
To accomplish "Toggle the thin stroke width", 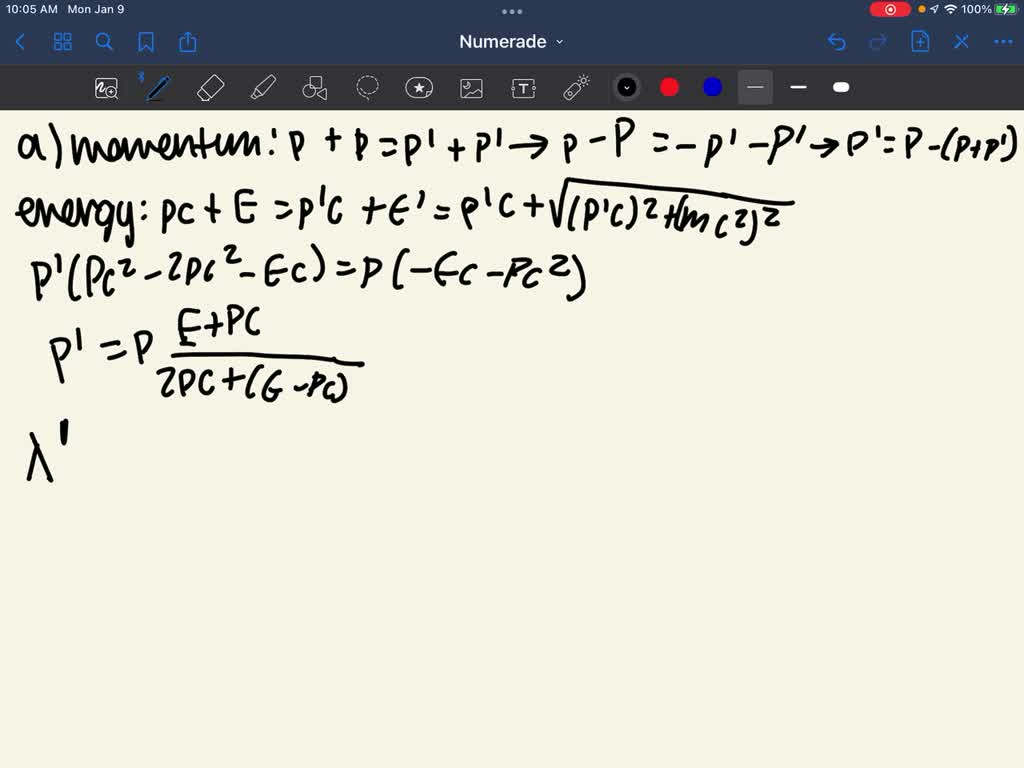I will 755,88.
